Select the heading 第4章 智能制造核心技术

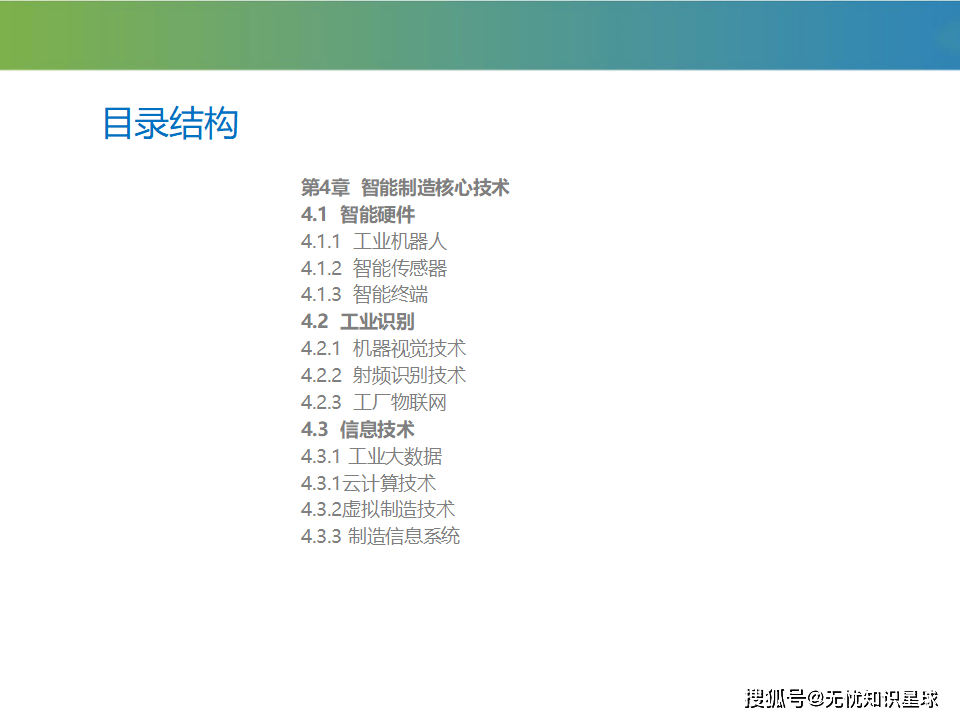[x=405, y=187]
